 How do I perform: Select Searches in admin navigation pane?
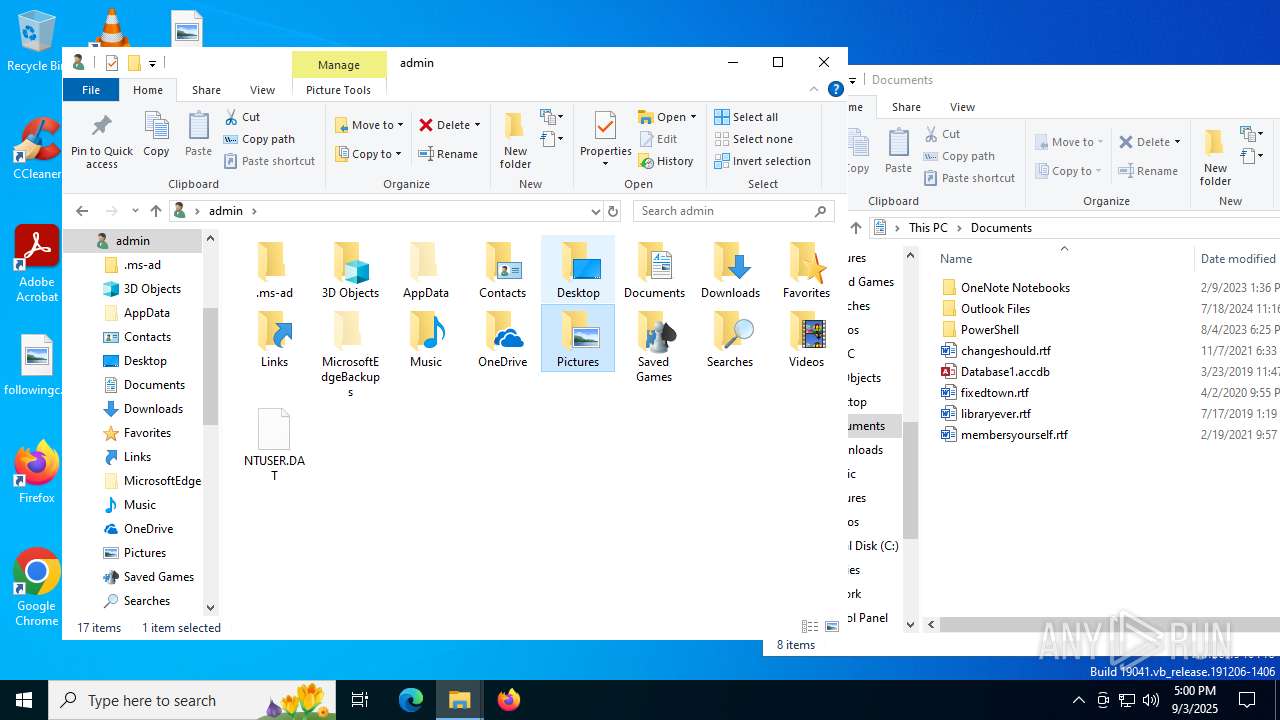[147, 601]
